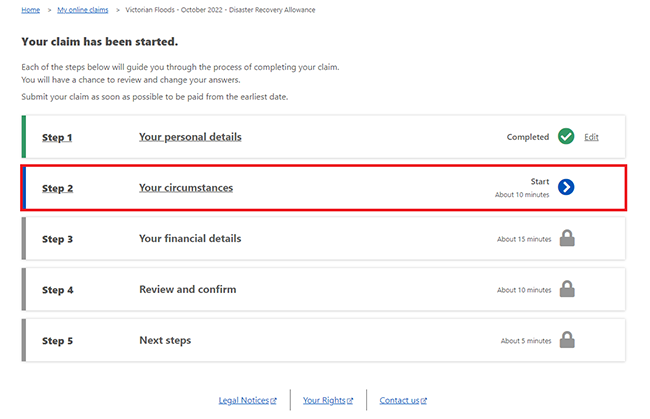Select the Step 1 label link

[57, 138]
